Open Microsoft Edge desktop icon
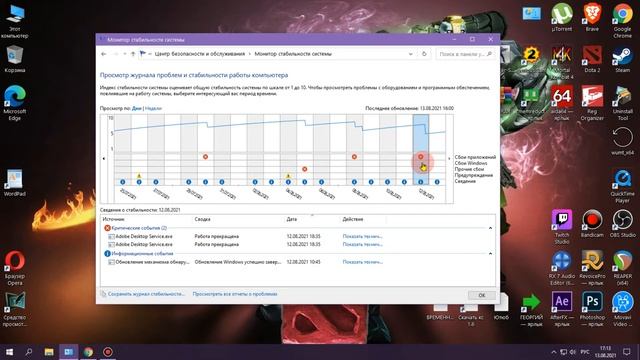The image size is (640, 360). tap(15, 103)
